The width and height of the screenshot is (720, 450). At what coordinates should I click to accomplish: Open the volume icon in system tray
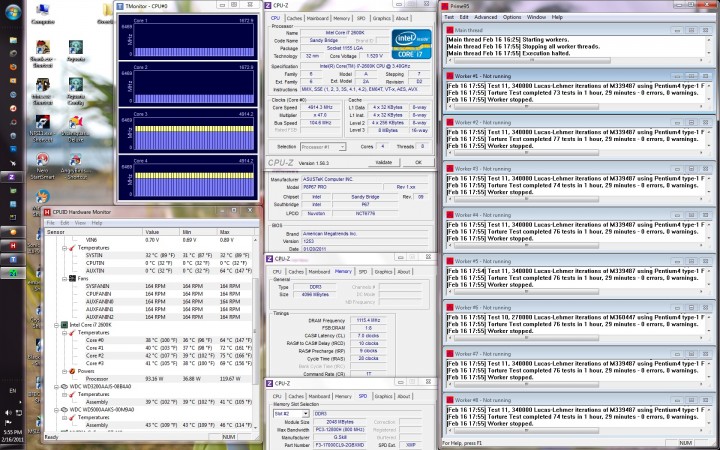click(8, 413)
